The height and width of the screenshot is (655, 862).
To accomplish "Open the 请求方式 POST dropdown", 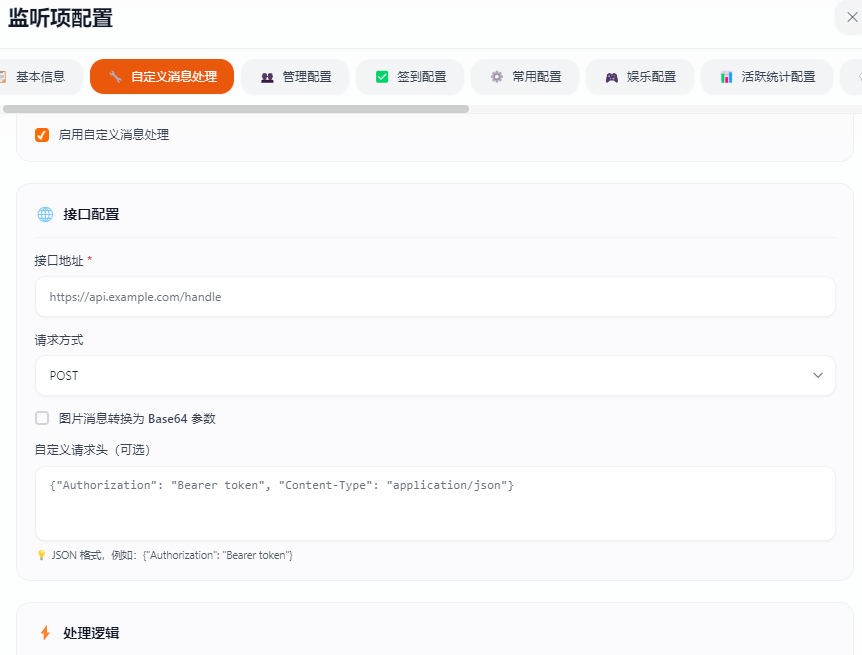I will [435, 376].
